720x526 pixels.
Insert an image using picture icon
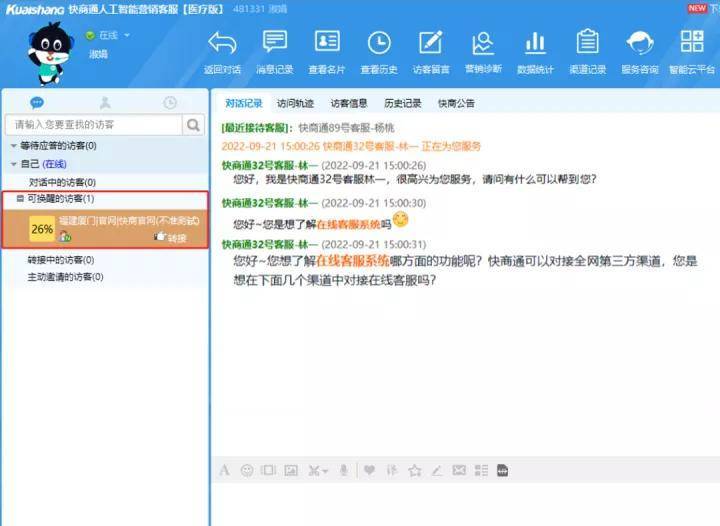click(x=291, y=470)
